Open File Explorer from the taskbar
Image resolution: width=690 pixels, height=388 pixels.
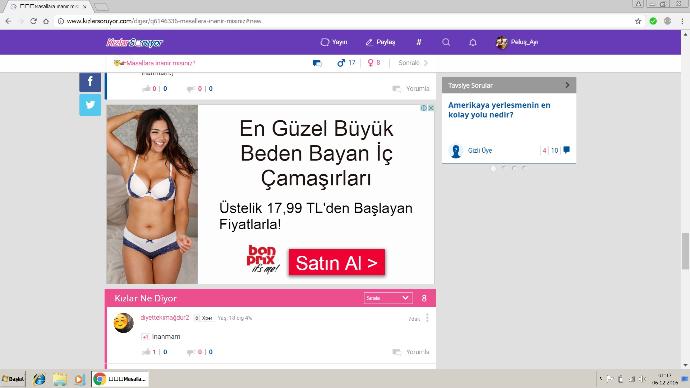[59, 379]
